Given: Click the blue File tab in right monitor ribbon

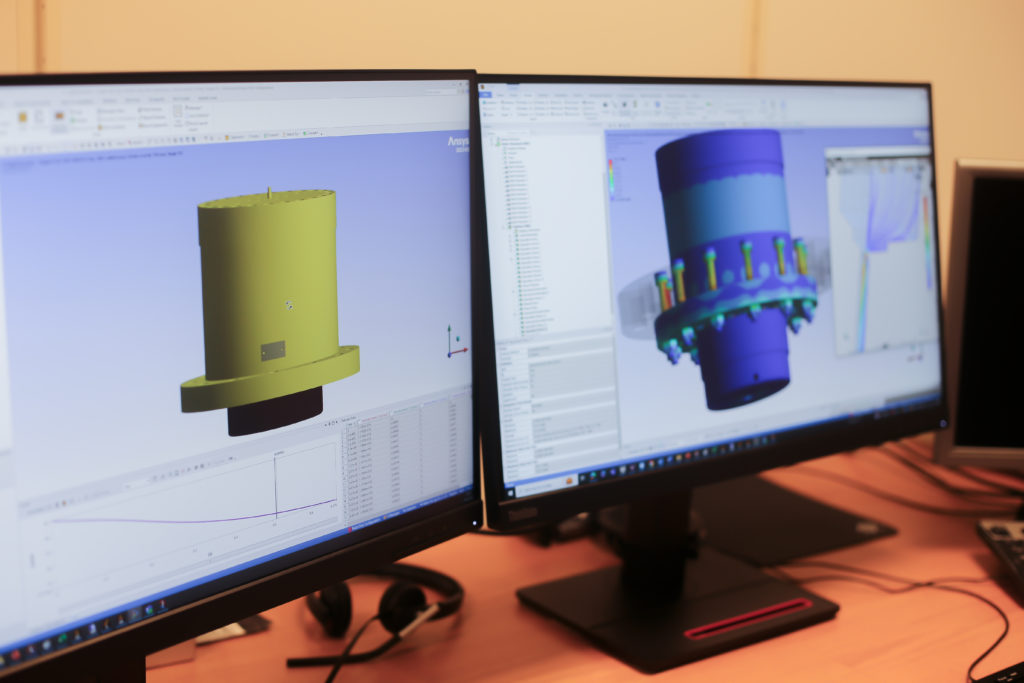Looking at the screenshot, I should (x=487, y=94).
